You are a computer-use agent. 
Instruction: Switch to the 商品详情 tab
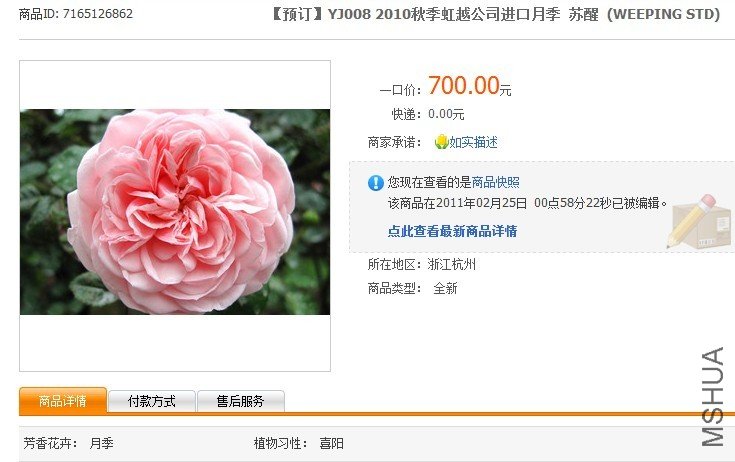tap(63, 401)
